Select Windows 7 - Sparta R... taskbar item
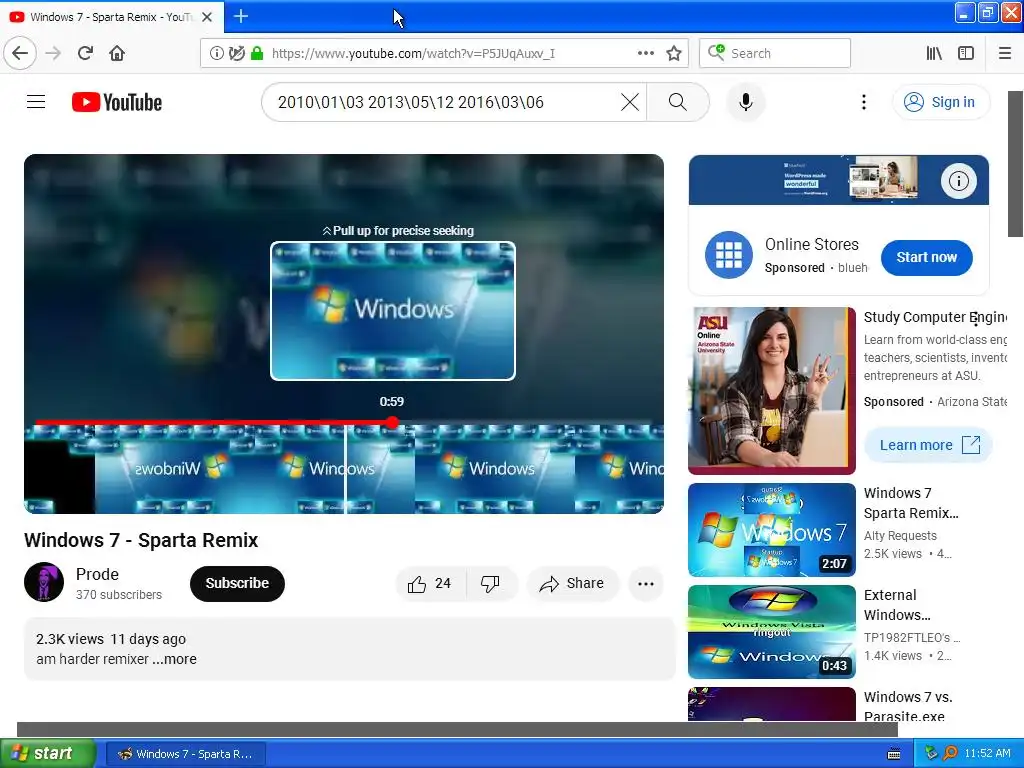1024x768 pixels. (185, 754)
